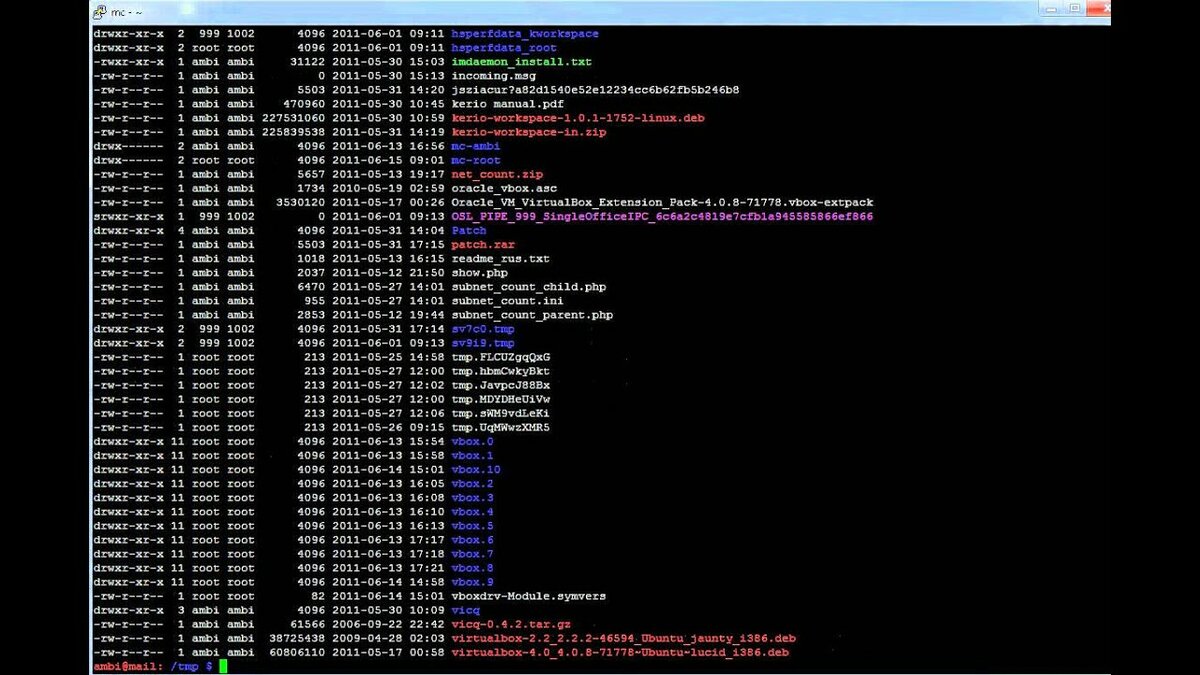Click the file size value 470960

[x=305, y=104]
